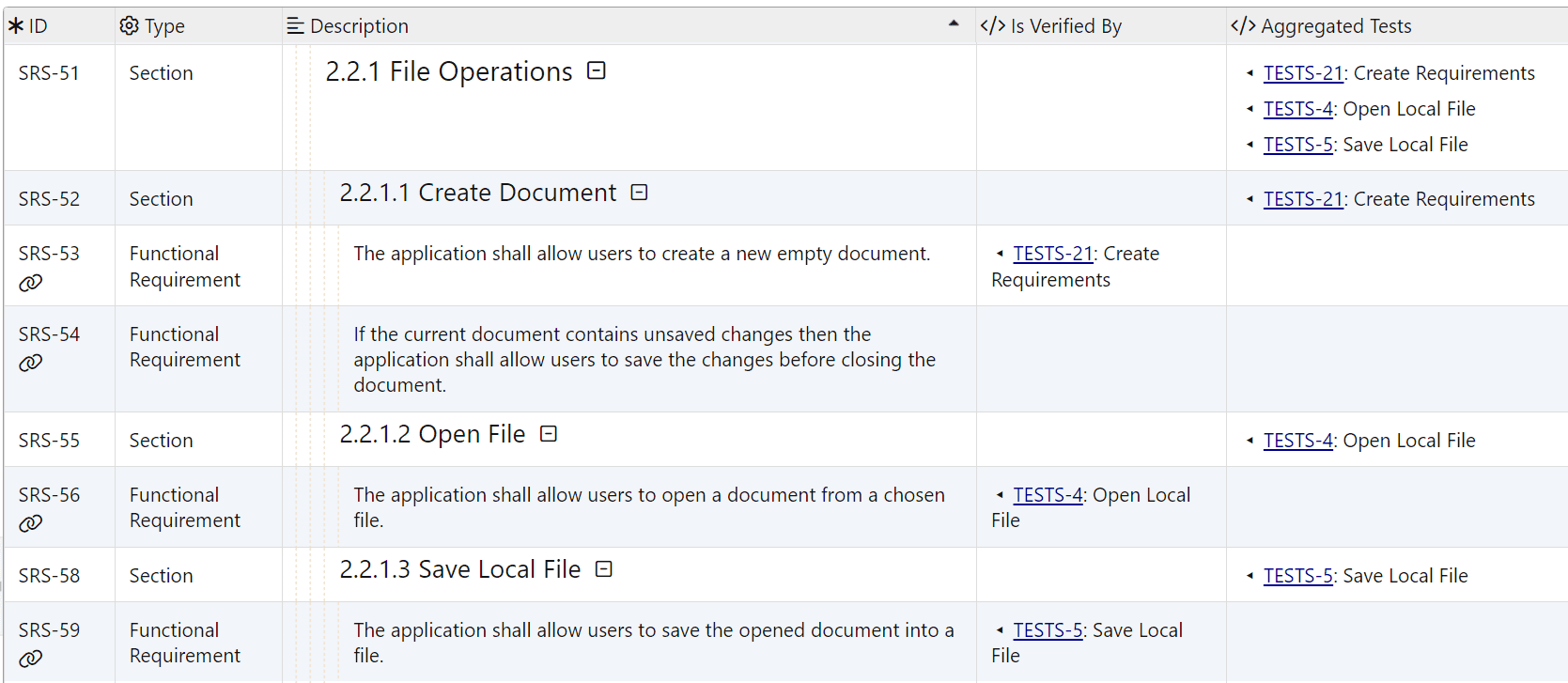Click link icon under SRS-59
Viewport: 1568px width, 683px height.
tap(31, 659)
